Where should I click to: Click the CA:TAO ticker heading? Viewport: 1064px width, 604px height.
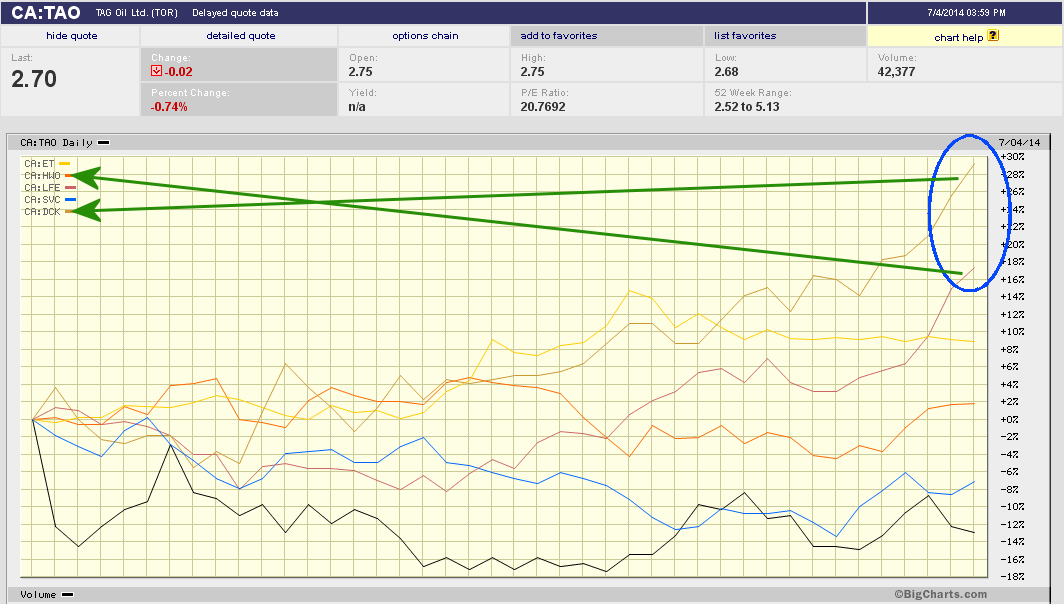click(45, 13)
